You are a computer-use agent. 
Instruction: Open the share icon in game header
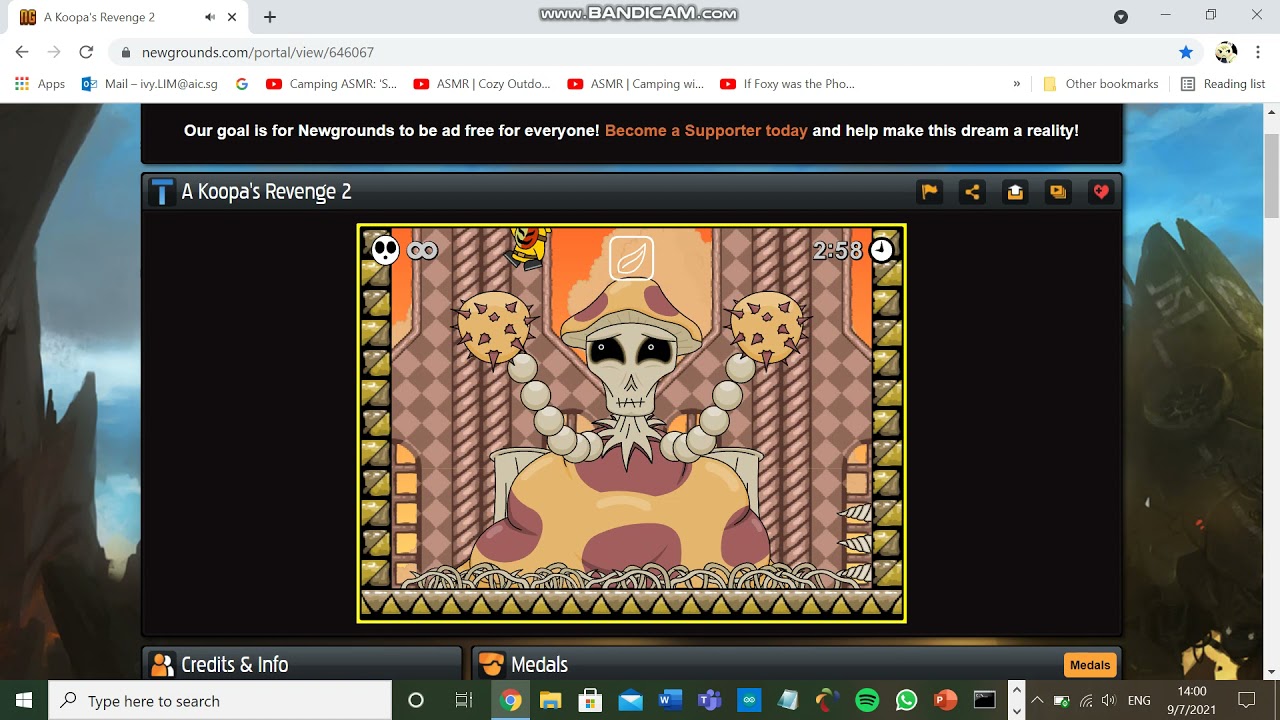click(972, 192)
